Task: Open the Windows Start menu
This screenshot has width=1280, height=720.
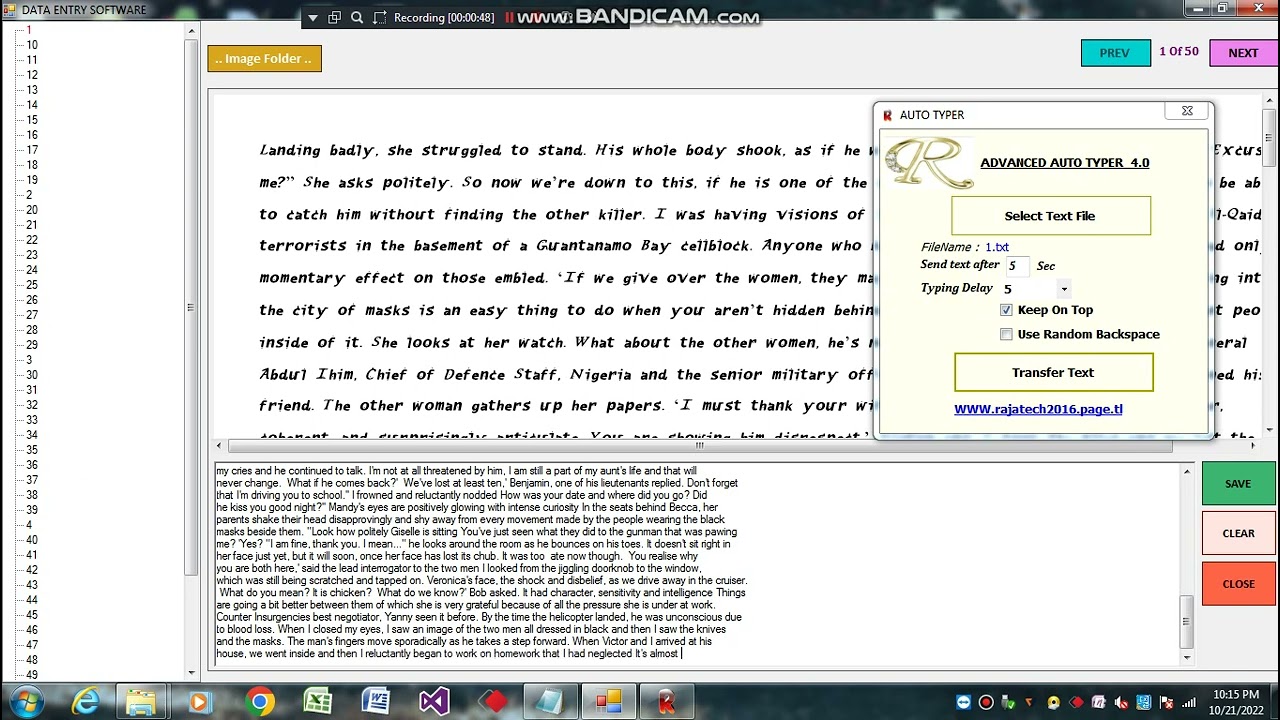Action: (24, 702)
